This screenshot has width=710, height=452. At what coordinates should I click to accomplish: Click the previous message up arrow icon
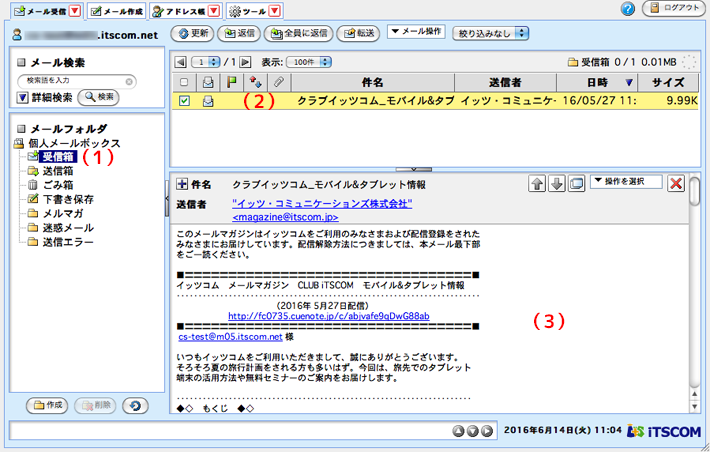[536, 184]
